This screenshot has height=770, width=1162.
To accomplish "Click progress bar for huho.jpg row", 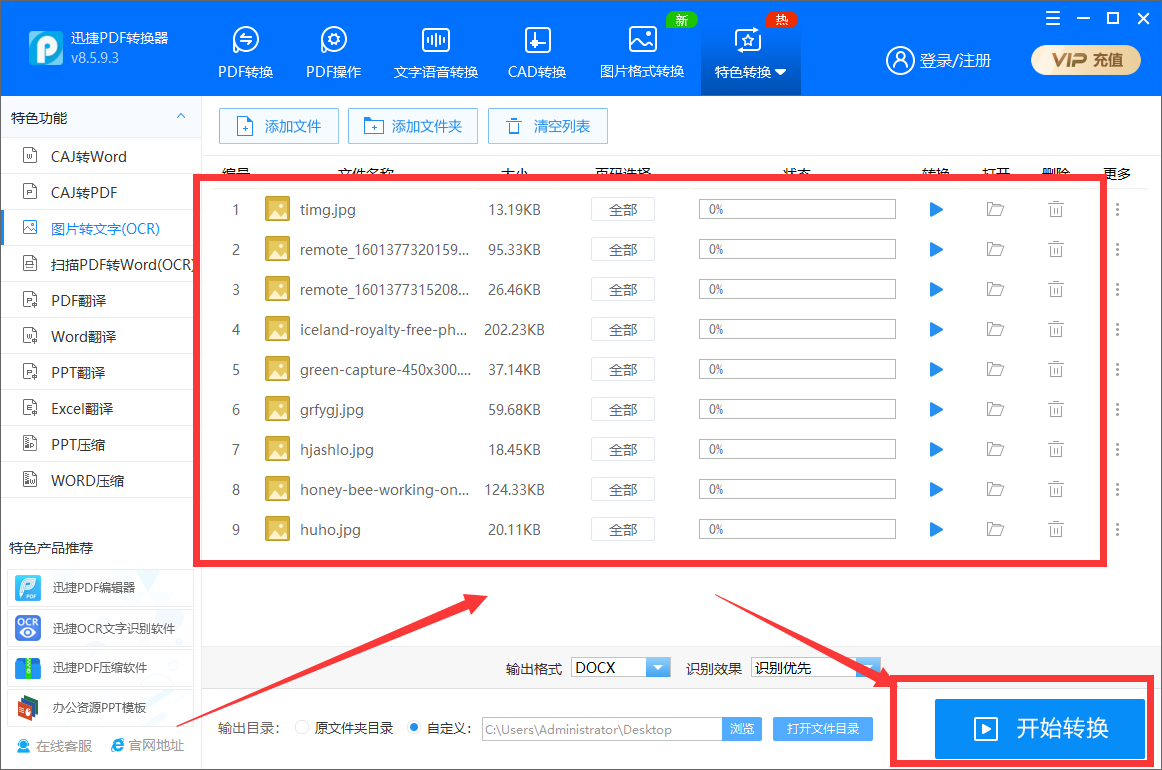I will (x=797, y=529).
